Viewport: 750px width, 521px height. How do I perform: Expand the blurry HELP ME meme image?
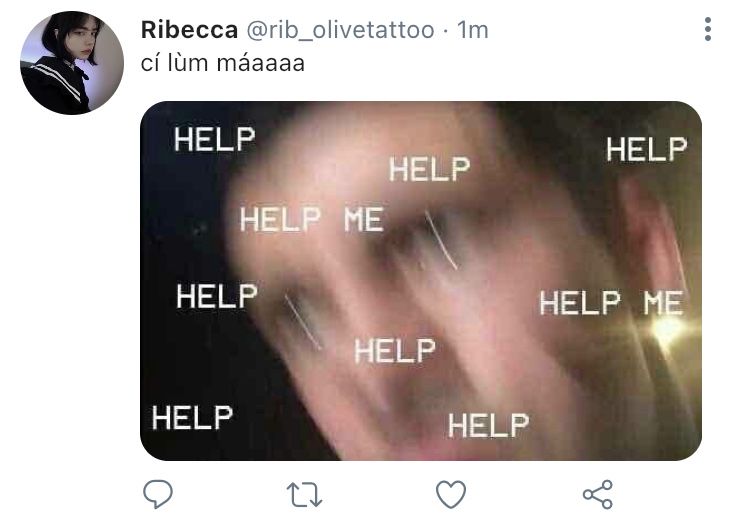421,281
